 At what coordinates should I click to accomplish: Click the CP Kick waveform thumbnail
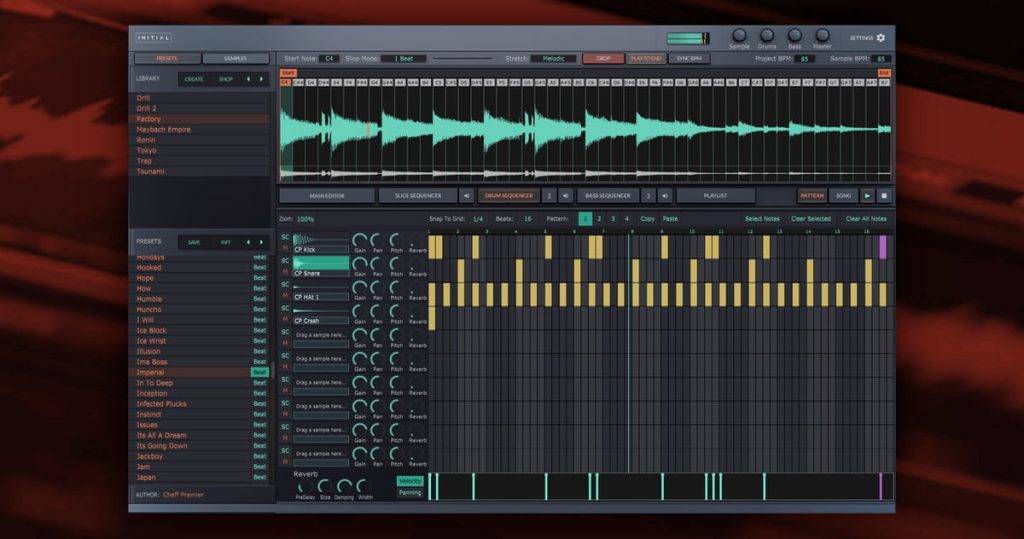pos(321,240)
